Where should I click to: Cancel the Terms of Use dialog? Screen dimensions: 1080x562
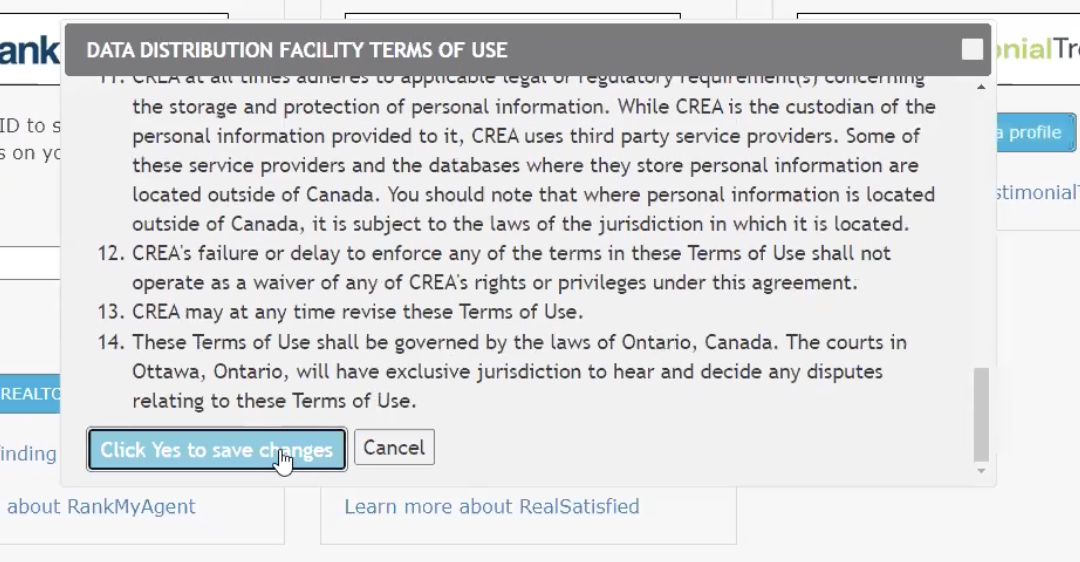394,448
